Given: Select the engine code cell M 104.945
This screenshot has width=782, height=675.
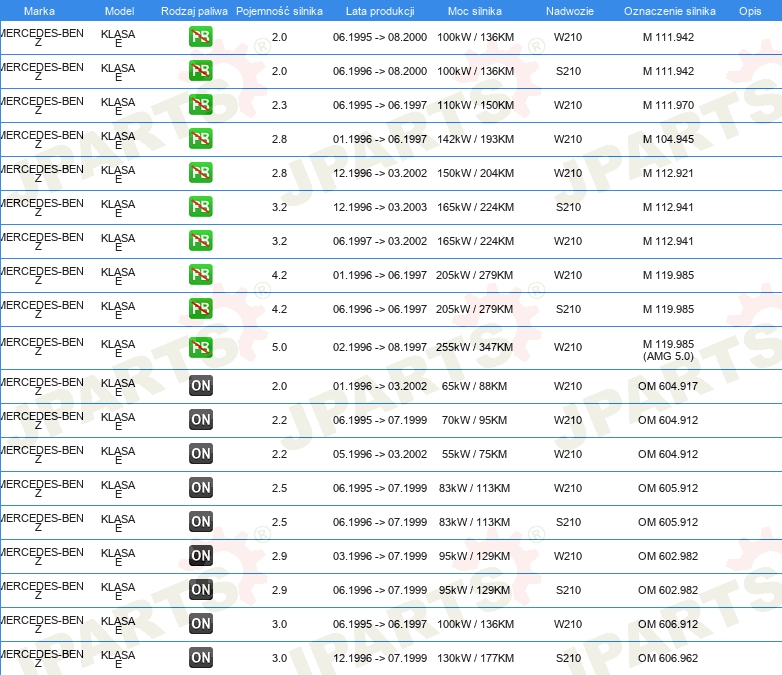Looking at the screenshot, I should pyautogui.click(x=668, y=139).
